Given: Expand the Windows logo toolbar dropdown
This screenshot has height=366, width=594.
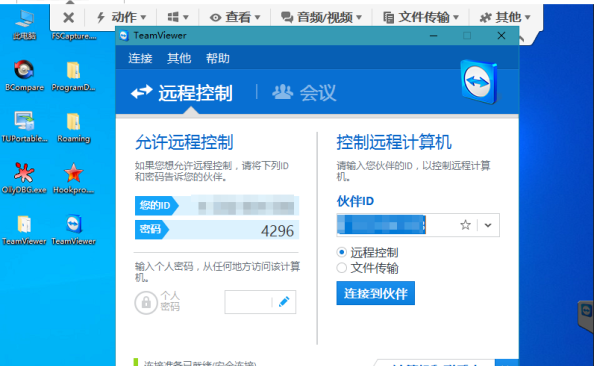Looking at the screenshot, I should (x=178, y=17).
